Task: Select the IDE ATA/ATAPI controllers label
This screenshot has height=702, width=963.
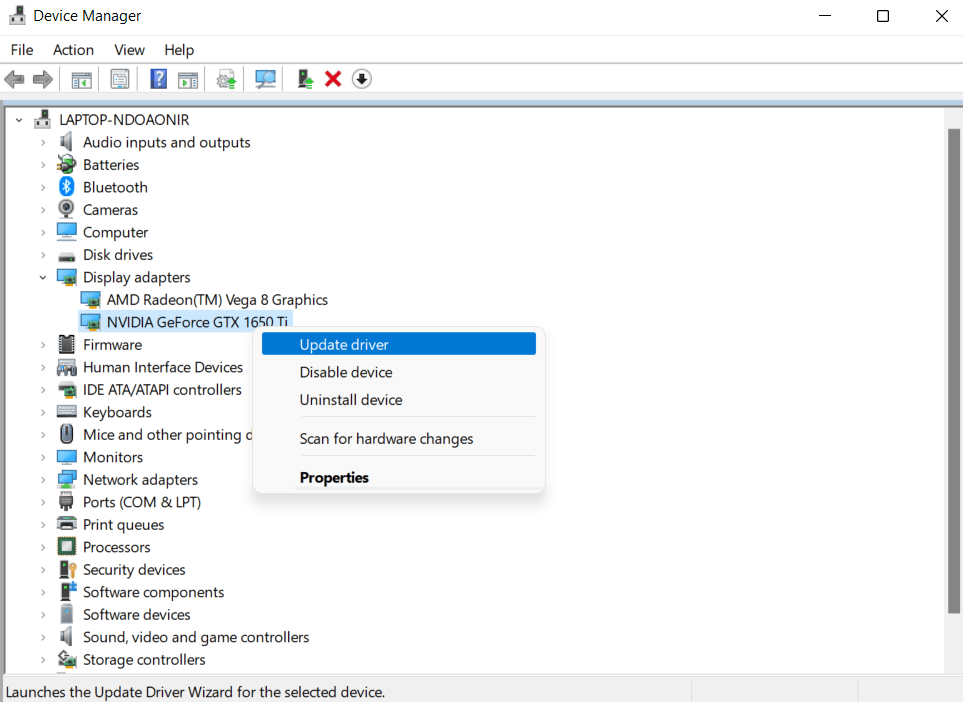Action: pos(162,389)
